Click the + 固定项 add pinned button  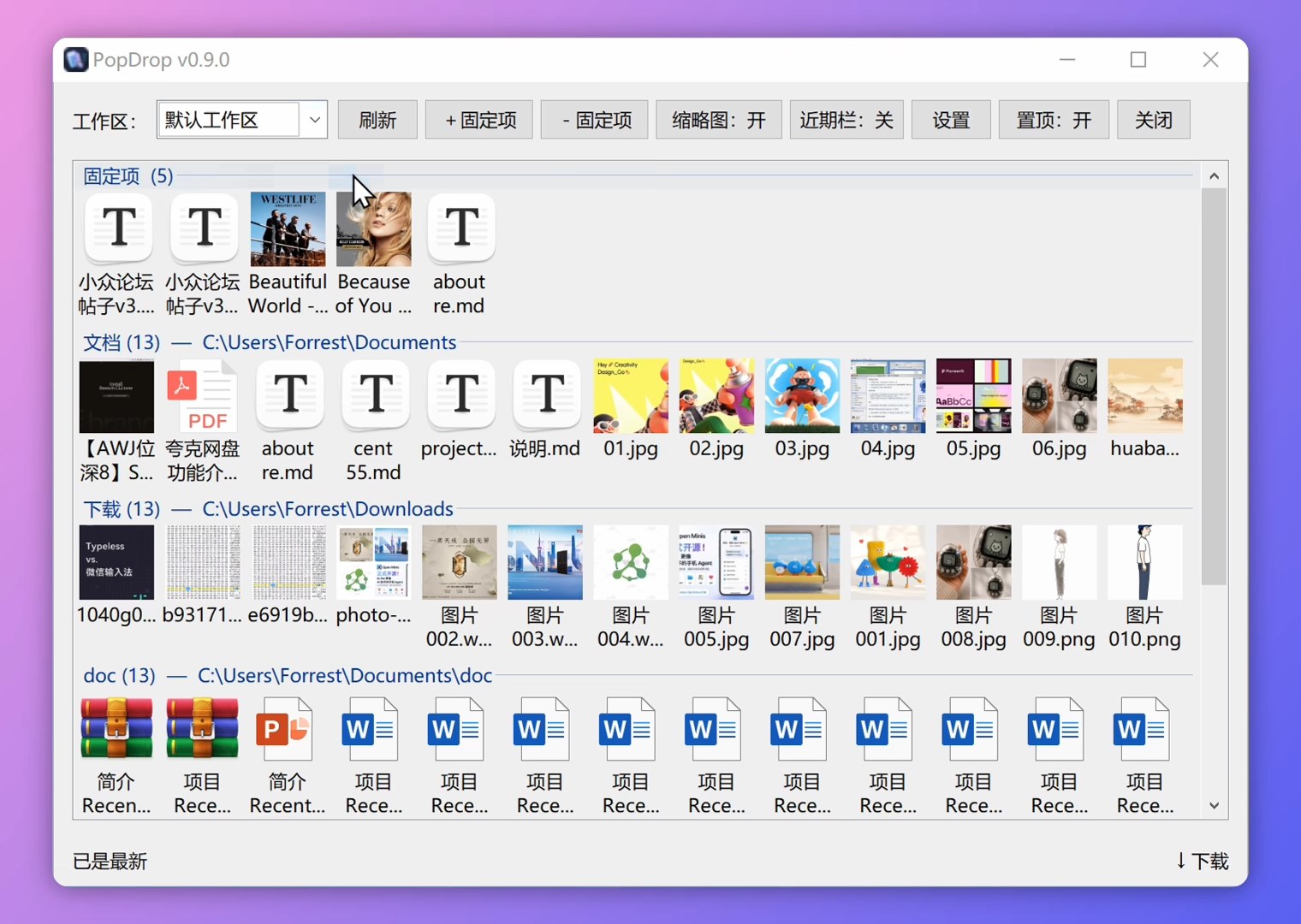click(x=479, y=120)
